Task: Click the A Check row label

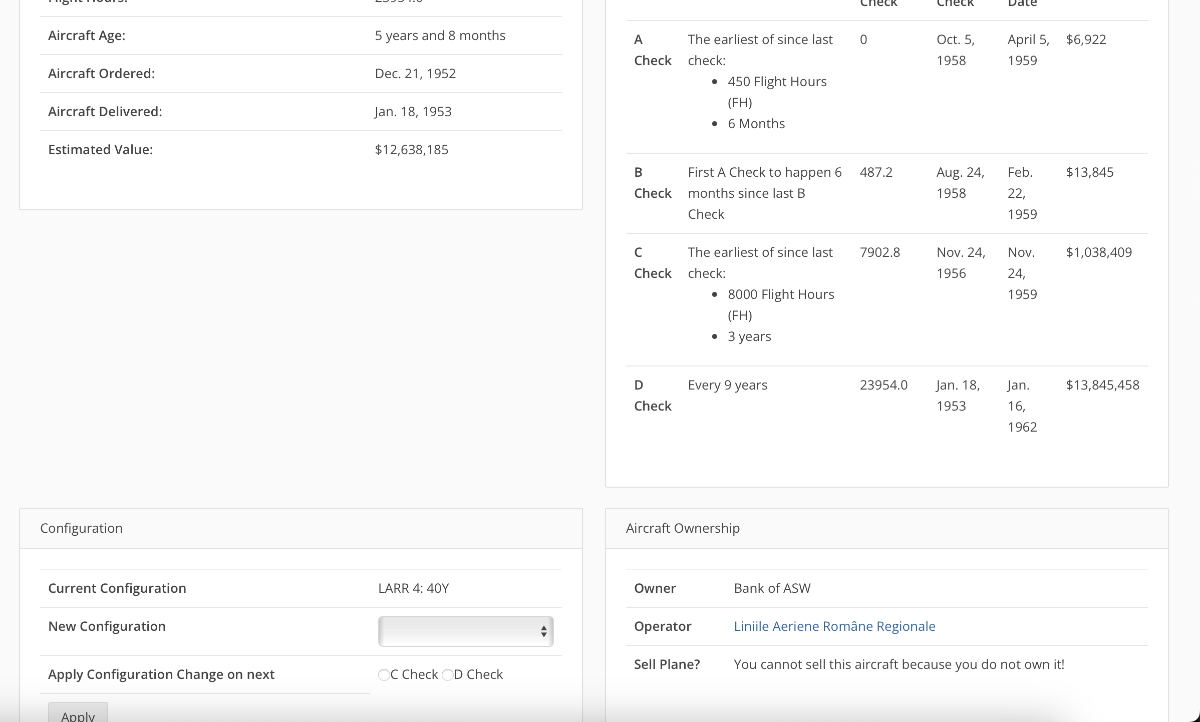Action: click(x=652, y=50)
